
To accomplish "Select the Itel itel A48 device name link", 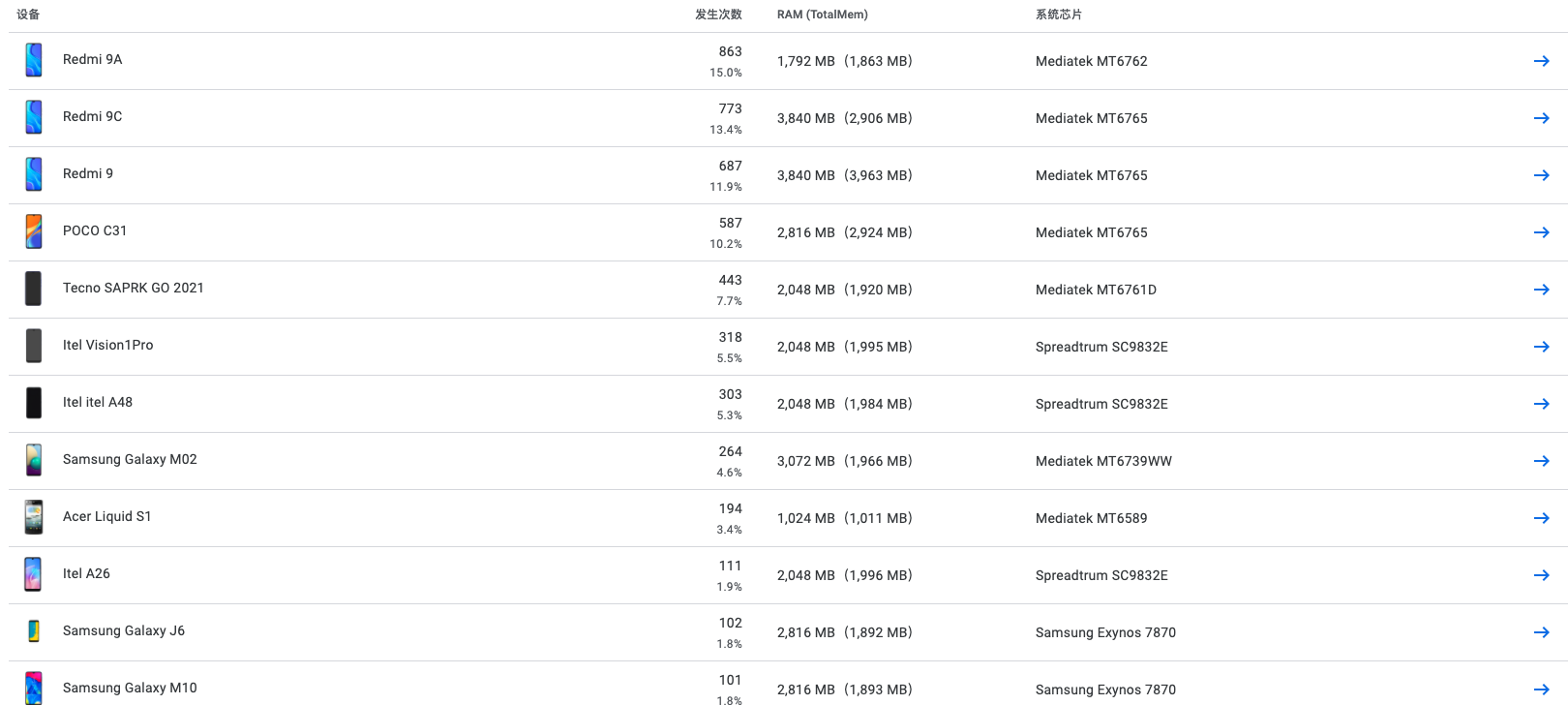I will click(98, 402).
